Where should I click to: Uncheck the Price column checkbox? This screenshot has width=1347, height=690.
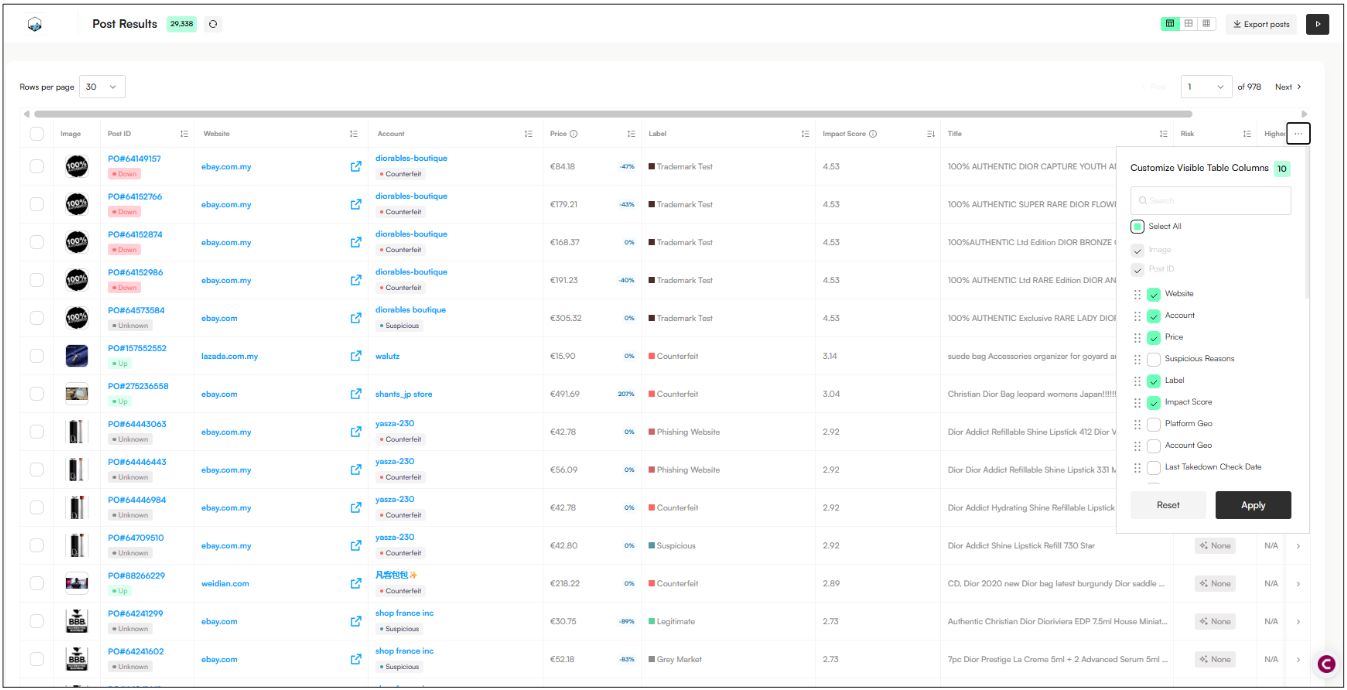point(1154,337)
